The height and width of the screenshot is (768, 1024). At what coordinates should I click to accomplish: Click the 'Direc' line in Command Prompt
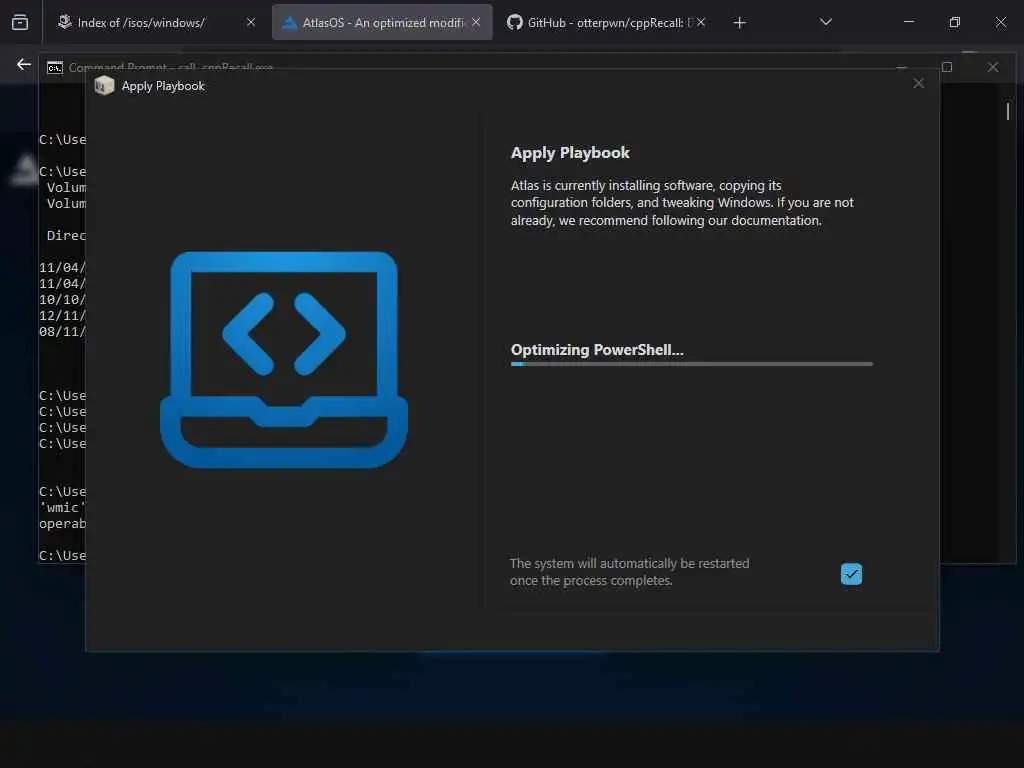(x=66, y=235)
